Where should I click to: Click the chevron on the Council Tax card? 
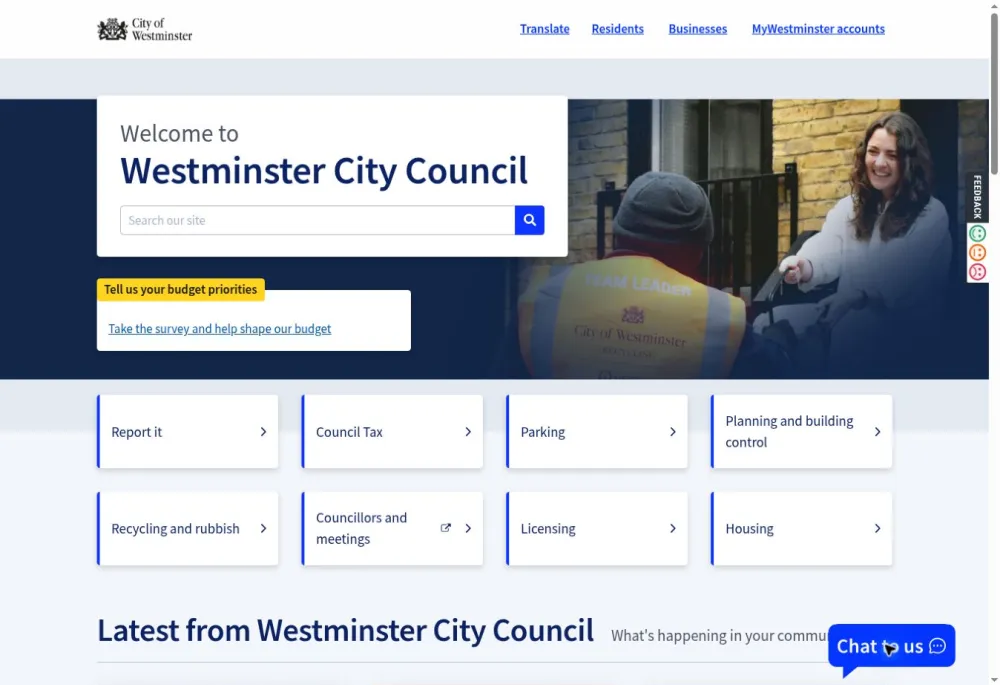pyautogui.click(x=468, y=432)
